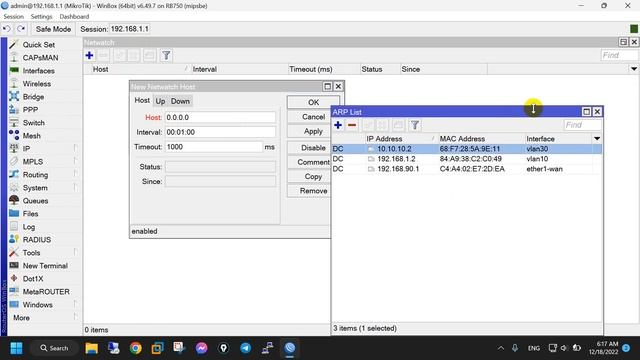Screen dimensions: 640x360
Task: Click the Timeout input field
Action: coord(213,147)
